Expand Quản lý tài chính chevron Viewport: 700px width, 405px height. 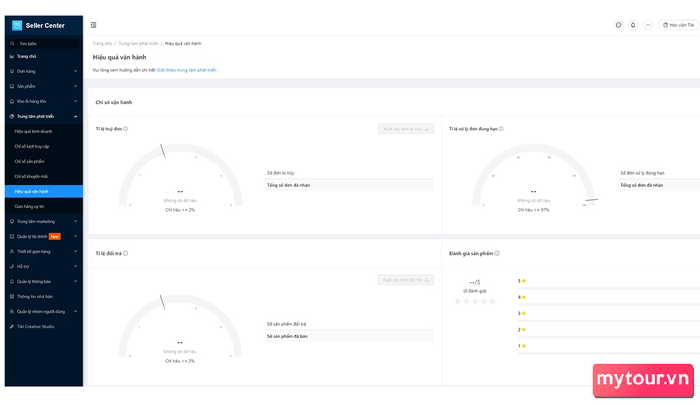point(75,236)
